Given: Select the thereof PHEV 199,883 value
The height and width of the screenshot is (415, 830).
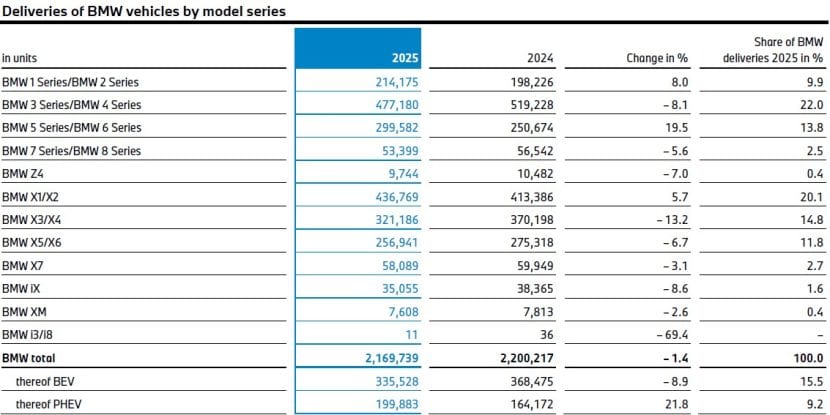Looking at the screenshot, I should point(392,404).
